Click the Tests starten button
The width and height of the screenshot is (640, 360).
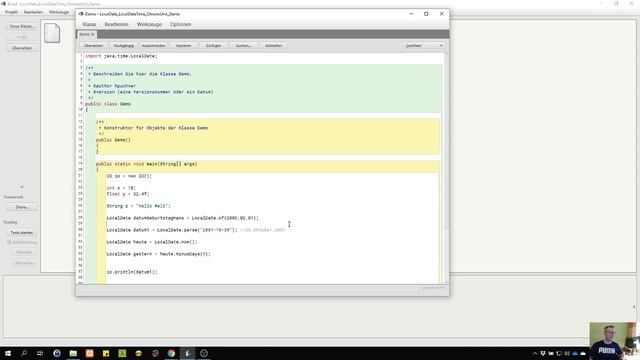pyautogui.click(x=22, y=233)
